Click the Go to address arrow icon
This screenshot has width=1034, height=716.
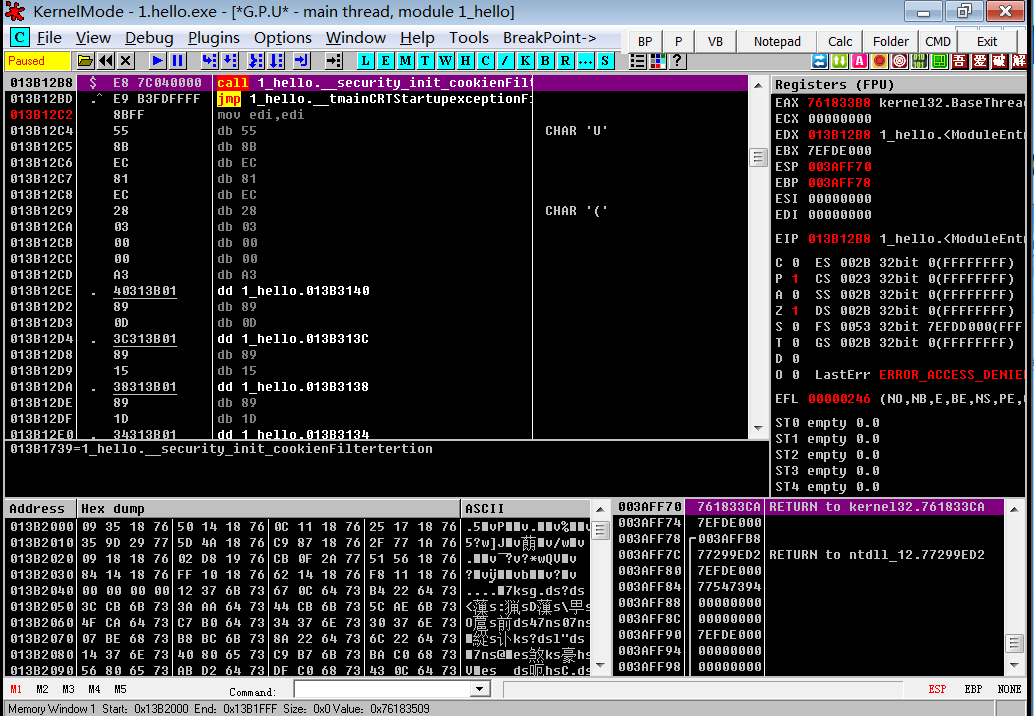click(x=334, y=61)
